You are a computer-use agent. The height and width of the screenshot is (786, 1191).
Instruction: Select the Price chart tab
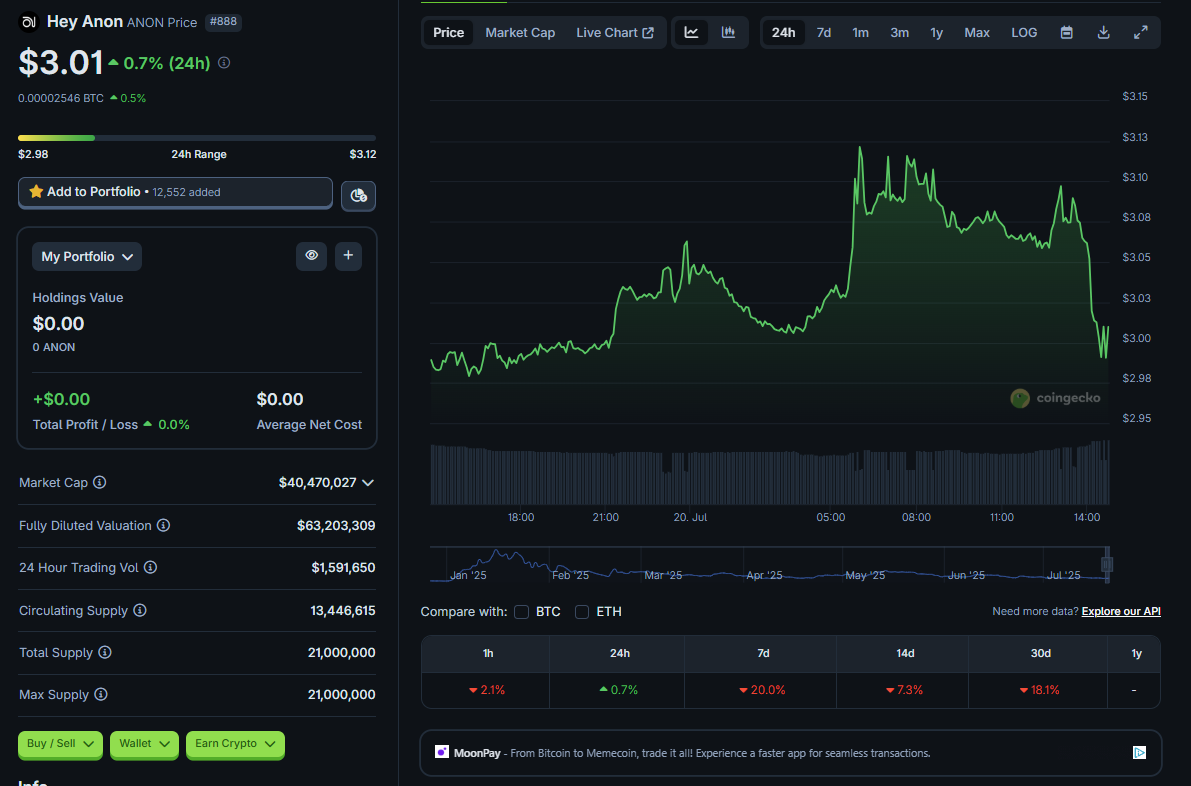(448, 33)
